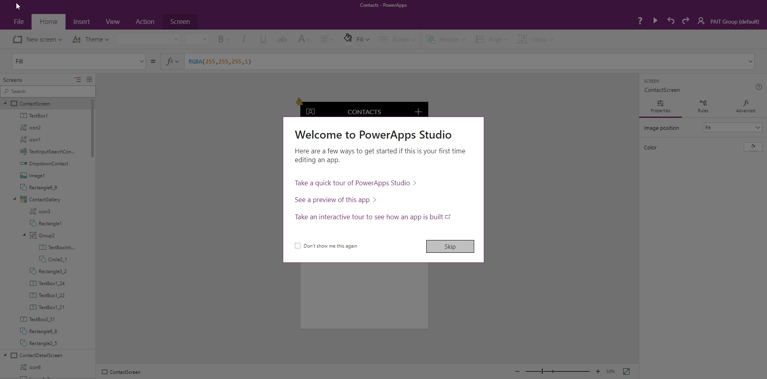This screenshot has width=767, height=379.
Task: Collapse the ContactGallery tree node
Action: click(x=15, y=199)
